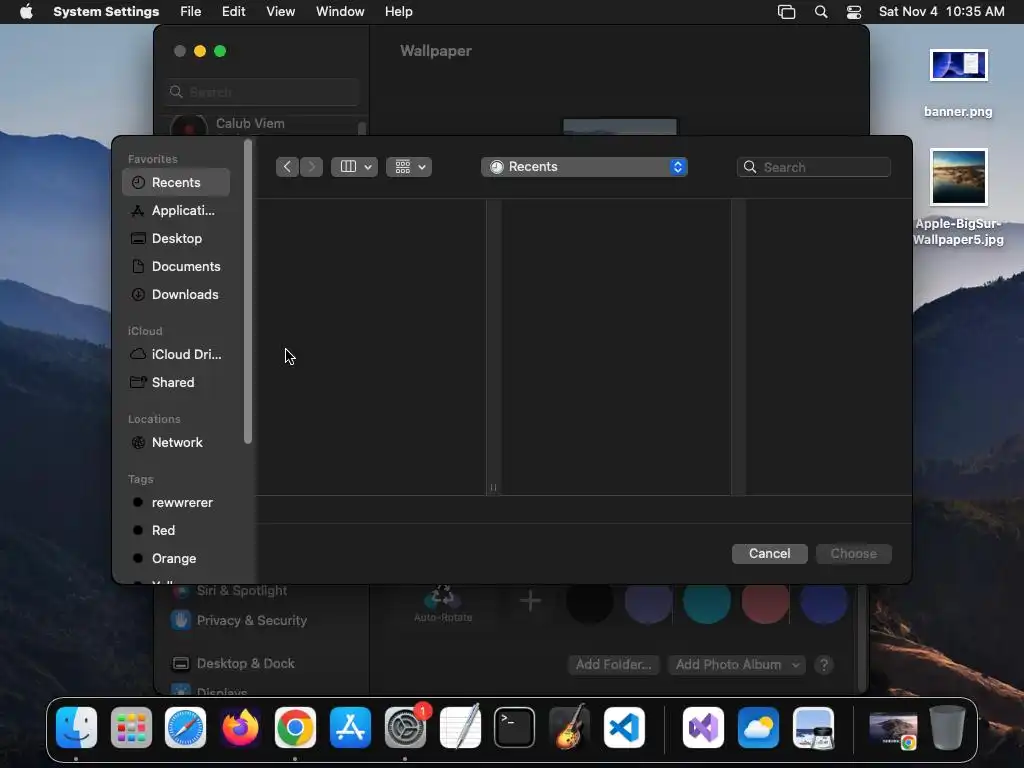Viewport: 1024px width, 768px height.
Task: Open the Edit menu
Action: (233, 12)
